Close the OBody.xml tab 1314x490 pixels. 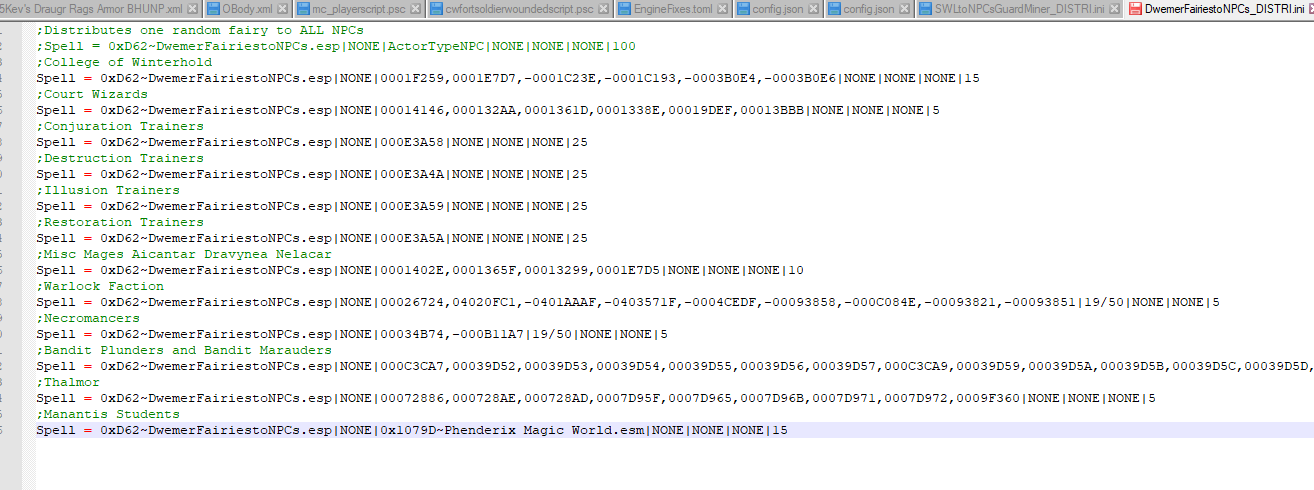click(282, 9)
